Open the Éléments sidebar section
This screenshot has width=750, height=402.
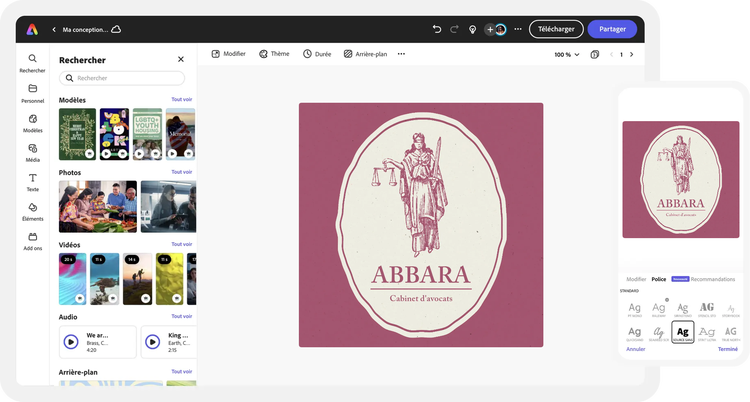(33, 212)
